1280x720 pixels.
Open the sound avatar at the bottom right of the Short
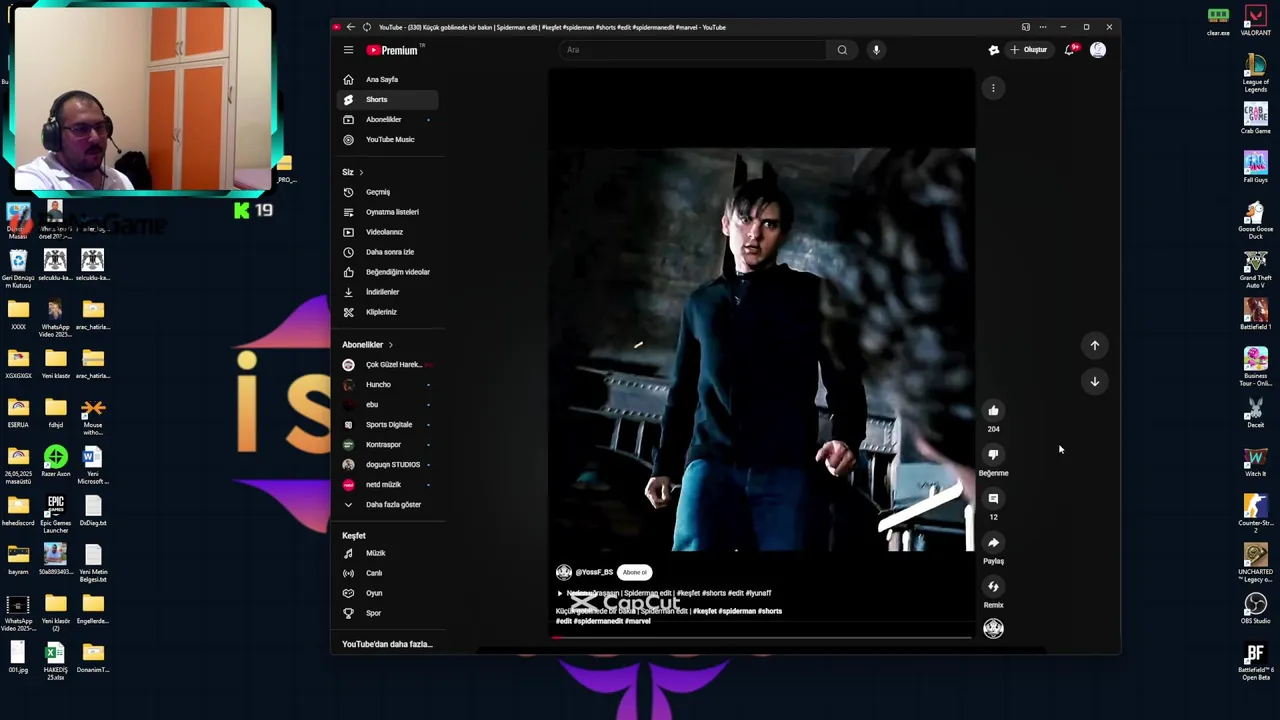click(x=993, y=628)
